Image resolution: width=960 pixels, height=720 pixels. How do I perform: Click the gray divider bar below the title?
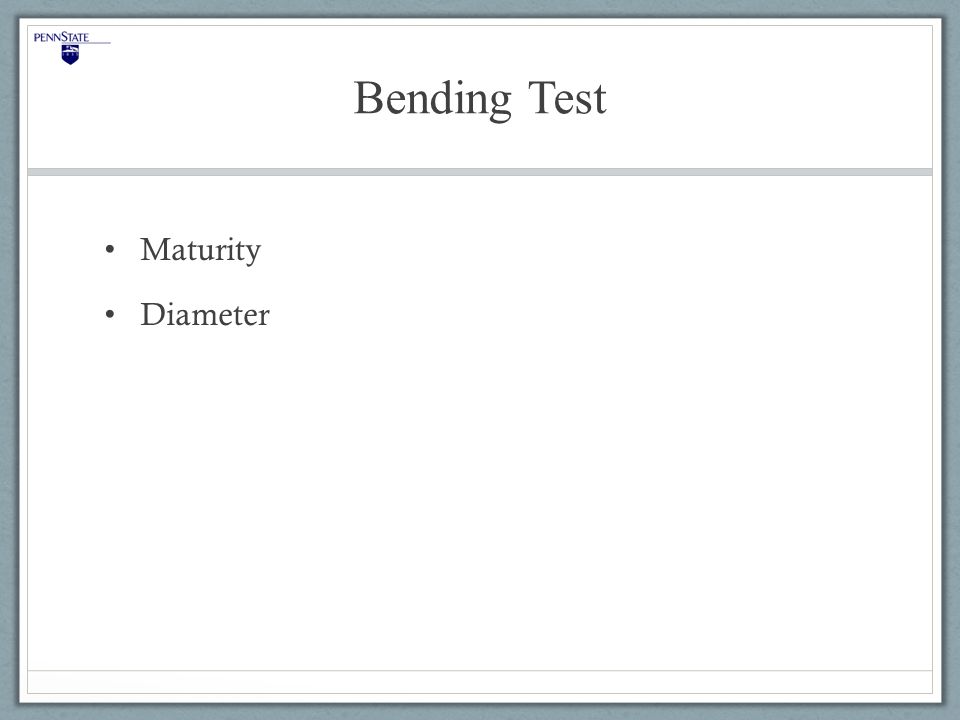(480, 172)
